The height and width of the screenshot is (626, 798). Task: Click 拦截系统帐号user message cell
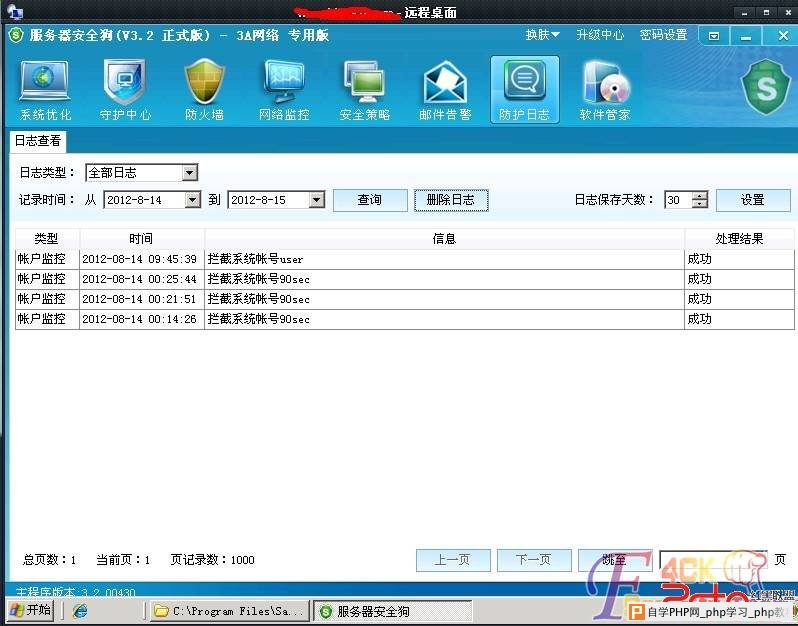coord(444,259)
